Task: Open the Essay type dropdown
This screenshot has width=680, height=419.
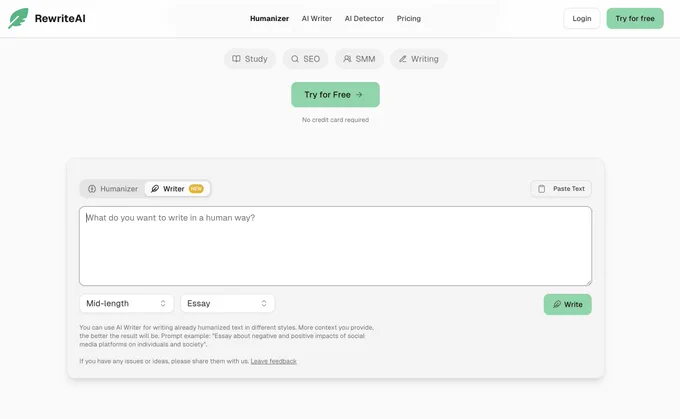Action: point(227,303)
